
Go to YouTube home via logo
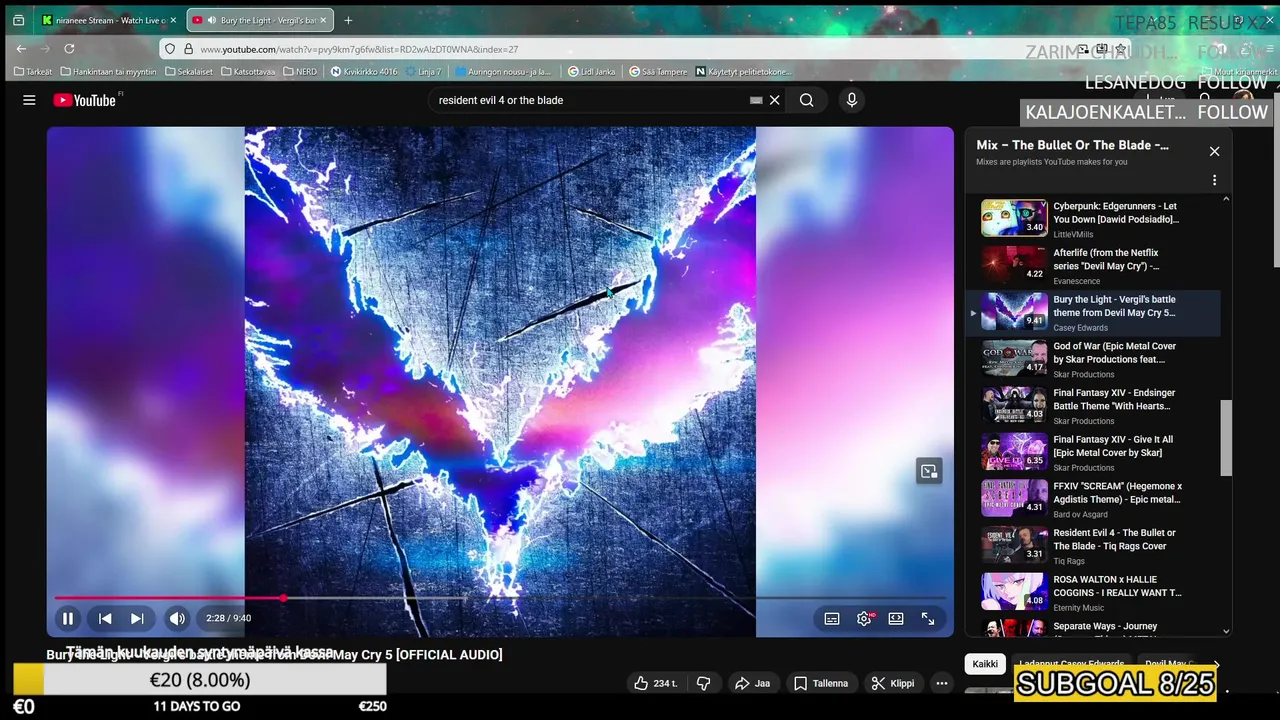point(85,100)
